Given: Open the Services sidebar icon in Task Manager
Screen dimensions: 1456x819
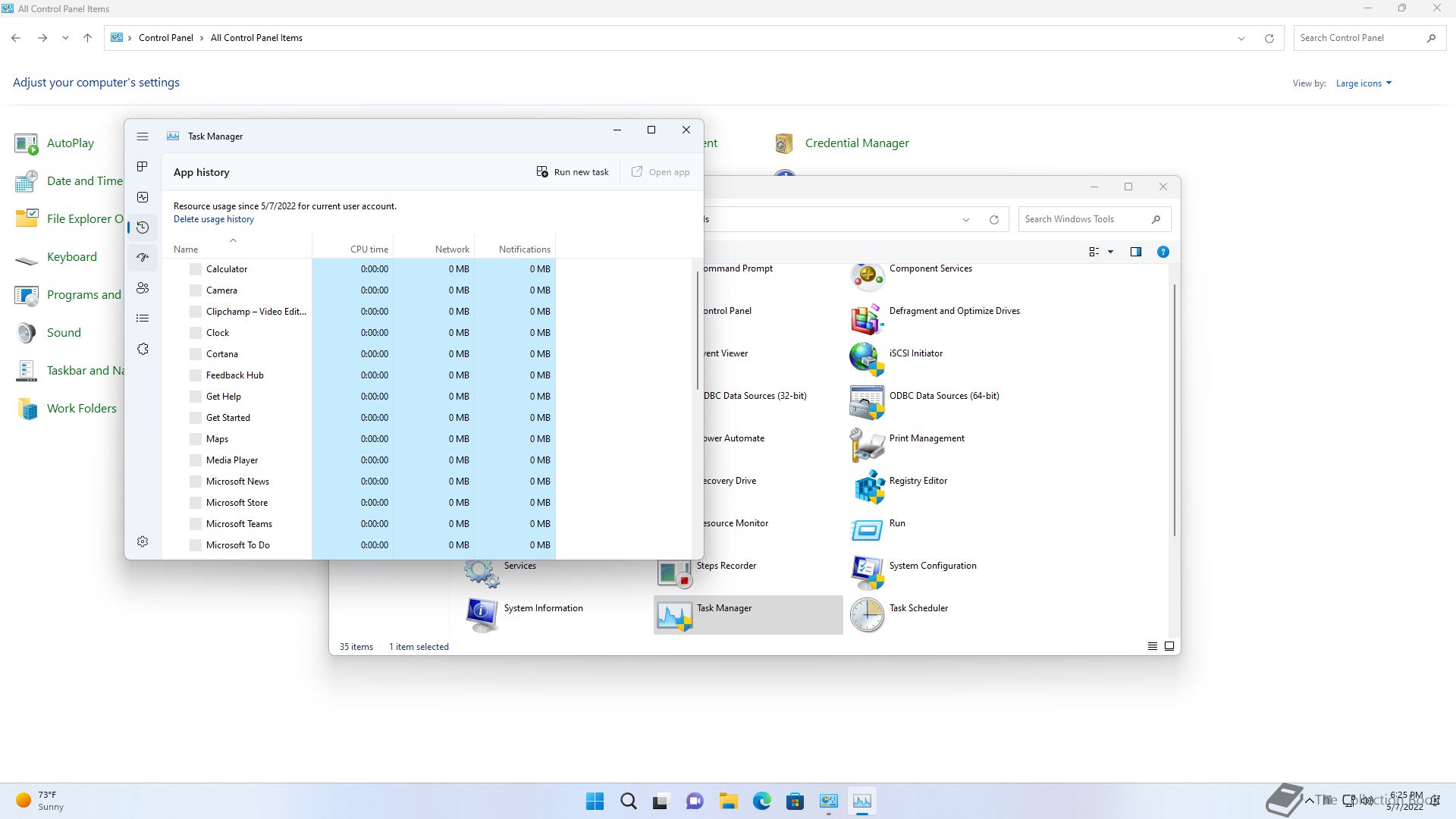Looking at the screenshot, I should [143, 349].
